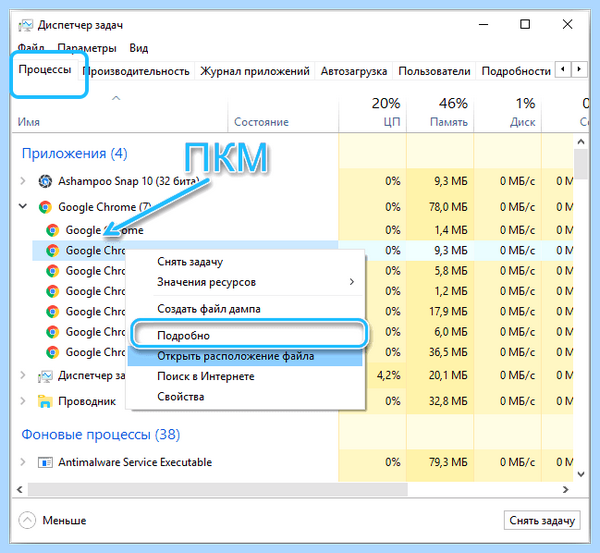
Task: Click the horizontal scrollbar left arrow
Action: (x=20, y=489)
